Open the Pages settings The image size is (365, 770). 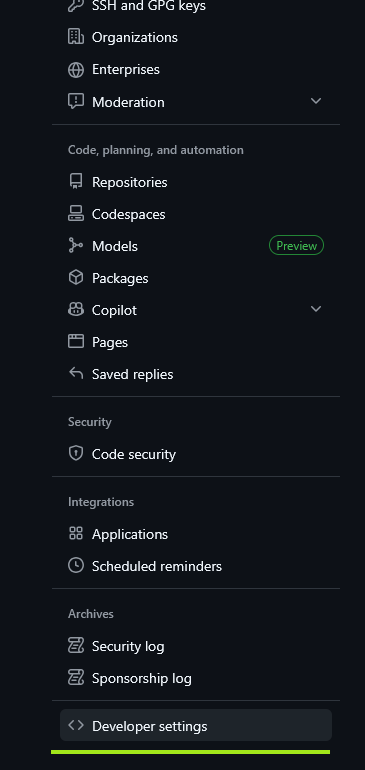tap(196, 342)
